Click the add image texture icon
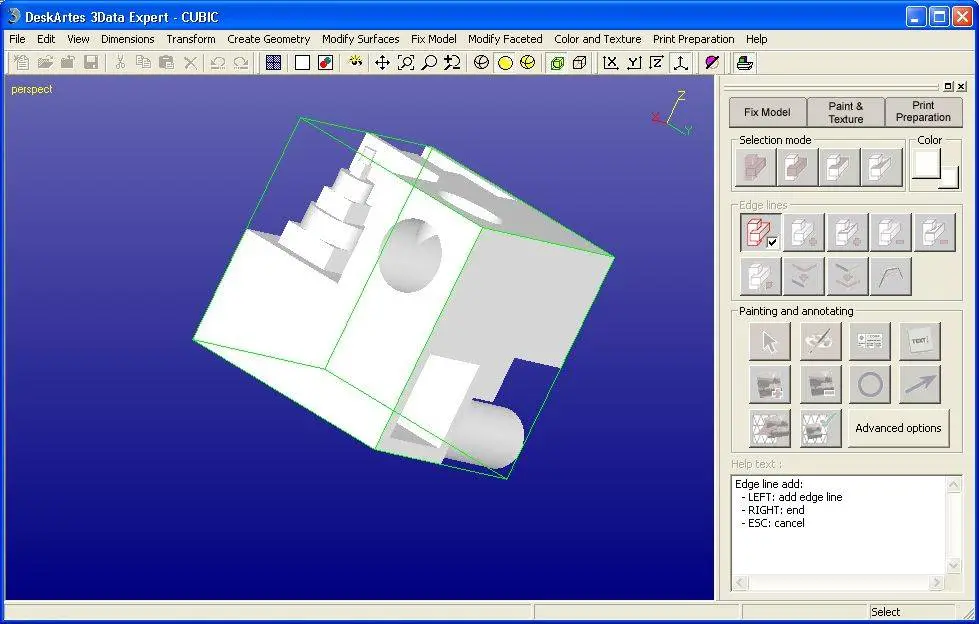Viewport: 979px width, 624px height. click(x=769, y=385)
